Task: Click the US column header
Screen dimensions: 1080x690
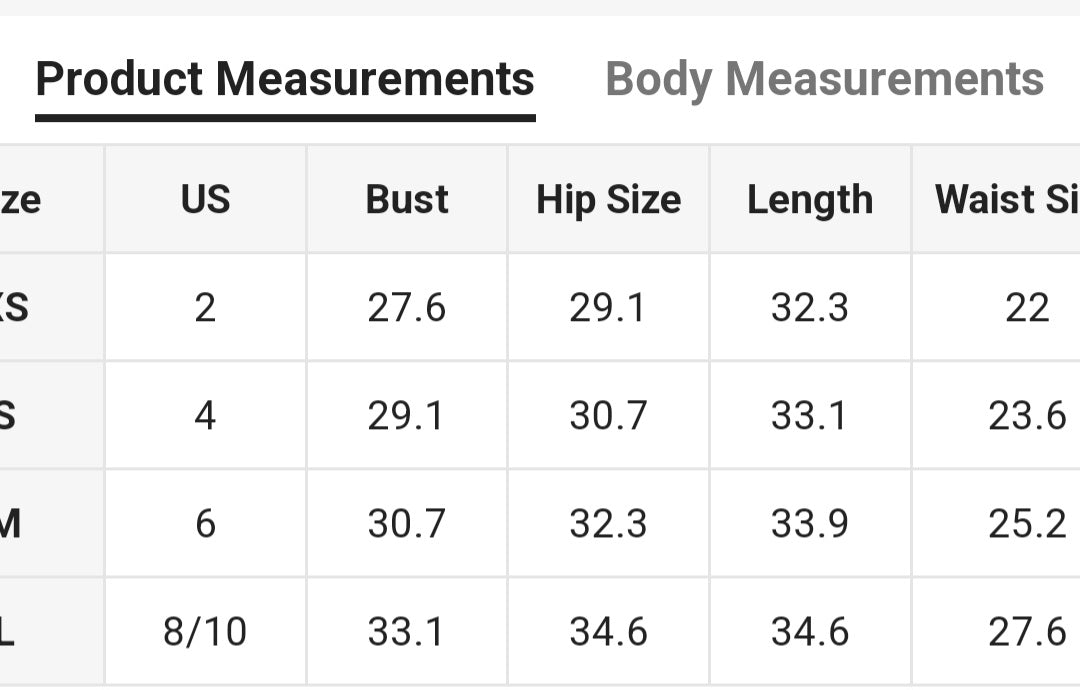Action: click(x=205, y=200)
